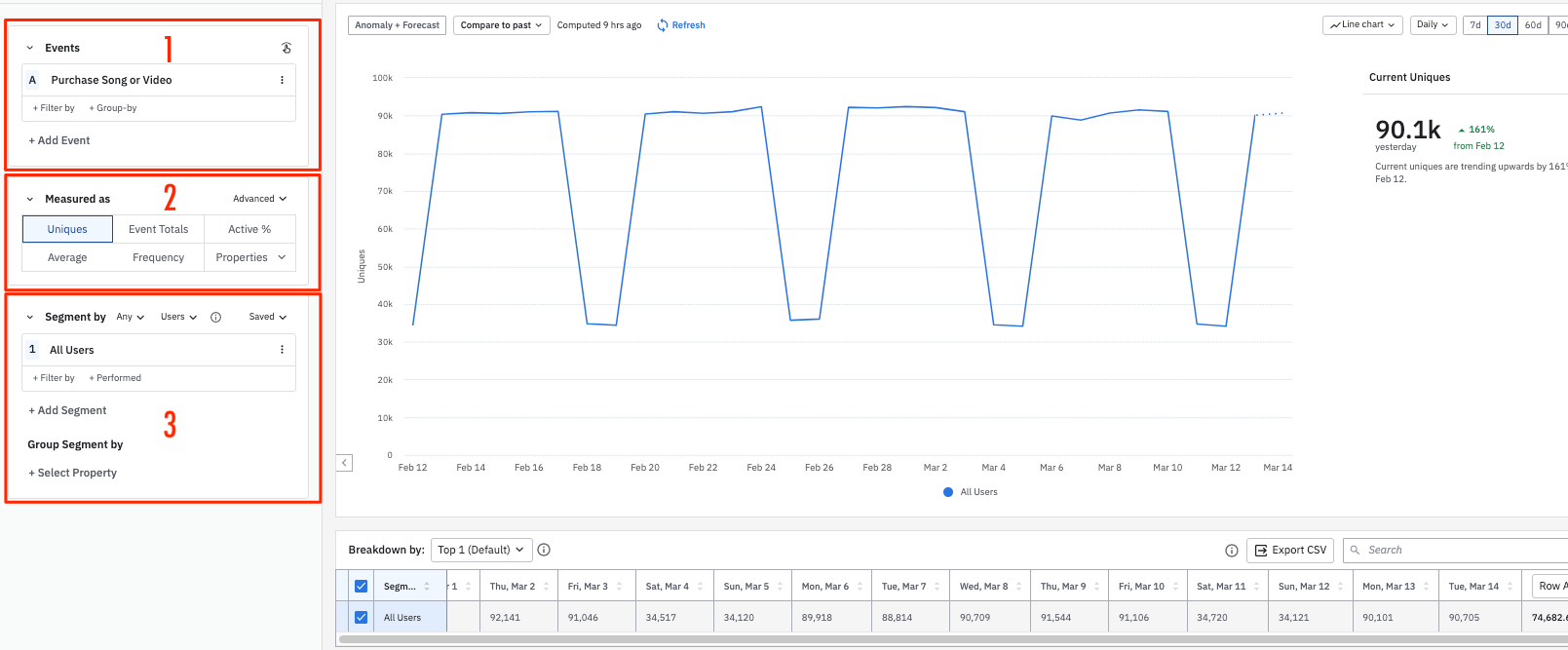Expand the Top 1 (Default) breakdown dropdown
This screenshot has width=1568, height=650.
click(x=481, y=550)
